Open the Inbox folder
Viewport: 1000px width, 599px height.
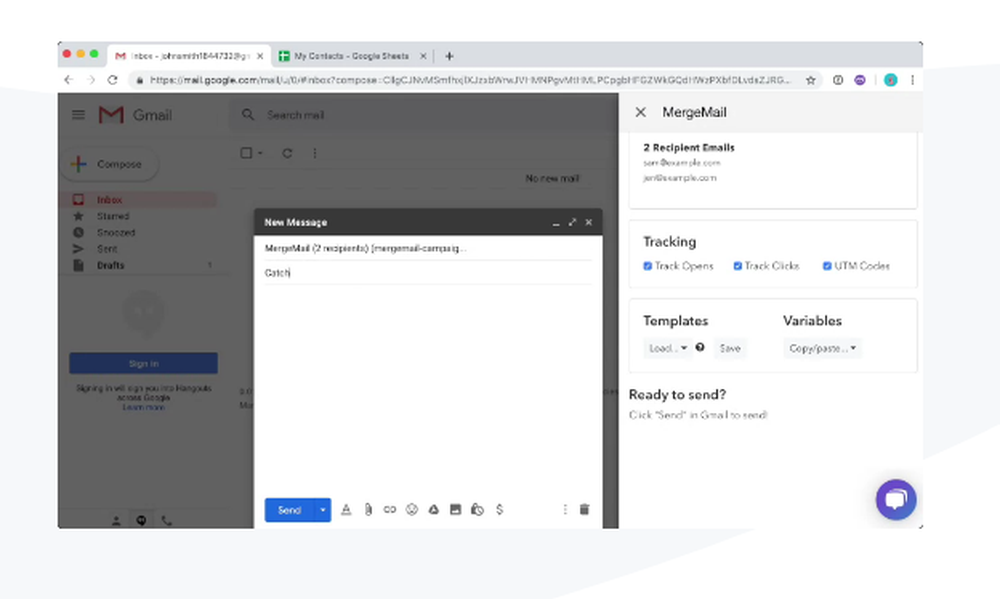[138, 200]
